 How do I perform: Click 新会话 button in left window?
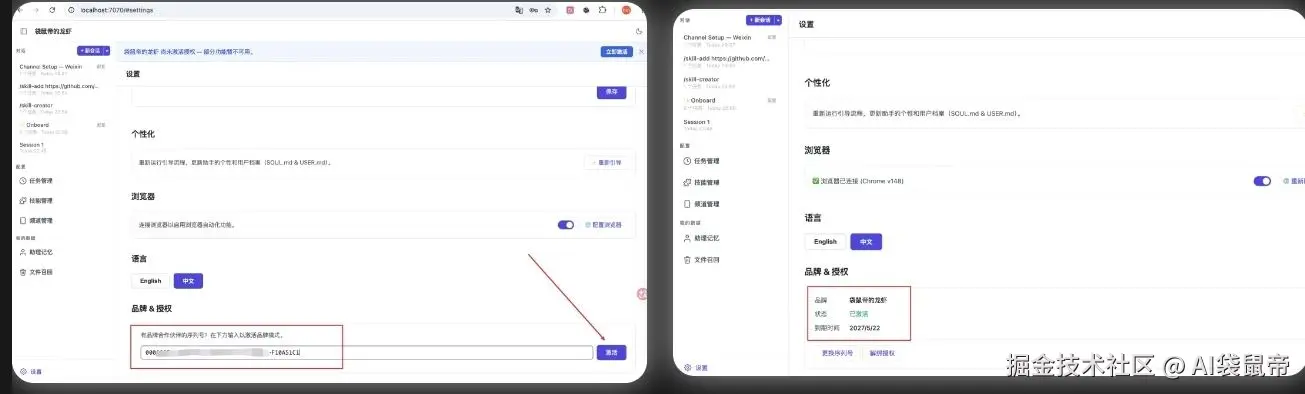tap(90, 50)
